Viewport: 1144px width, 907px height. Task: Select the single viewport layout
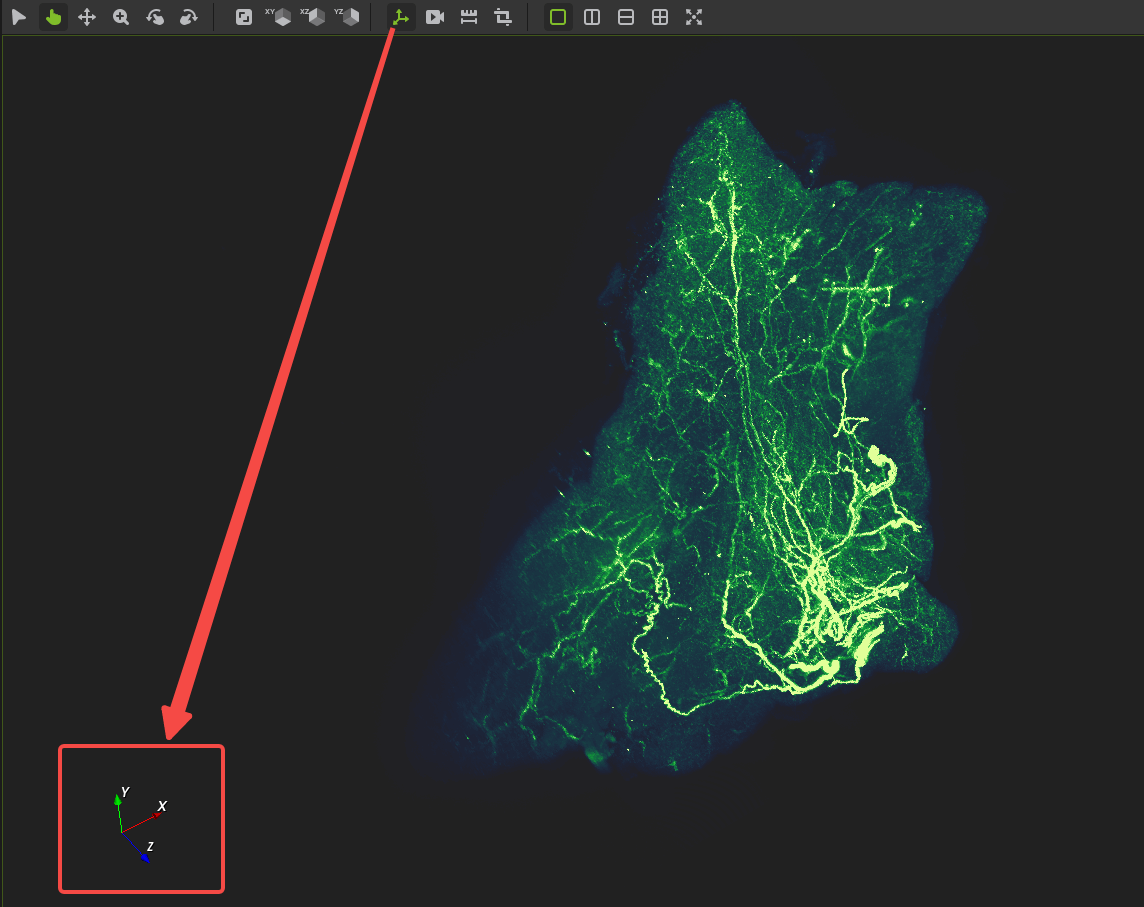coord(558,17)
